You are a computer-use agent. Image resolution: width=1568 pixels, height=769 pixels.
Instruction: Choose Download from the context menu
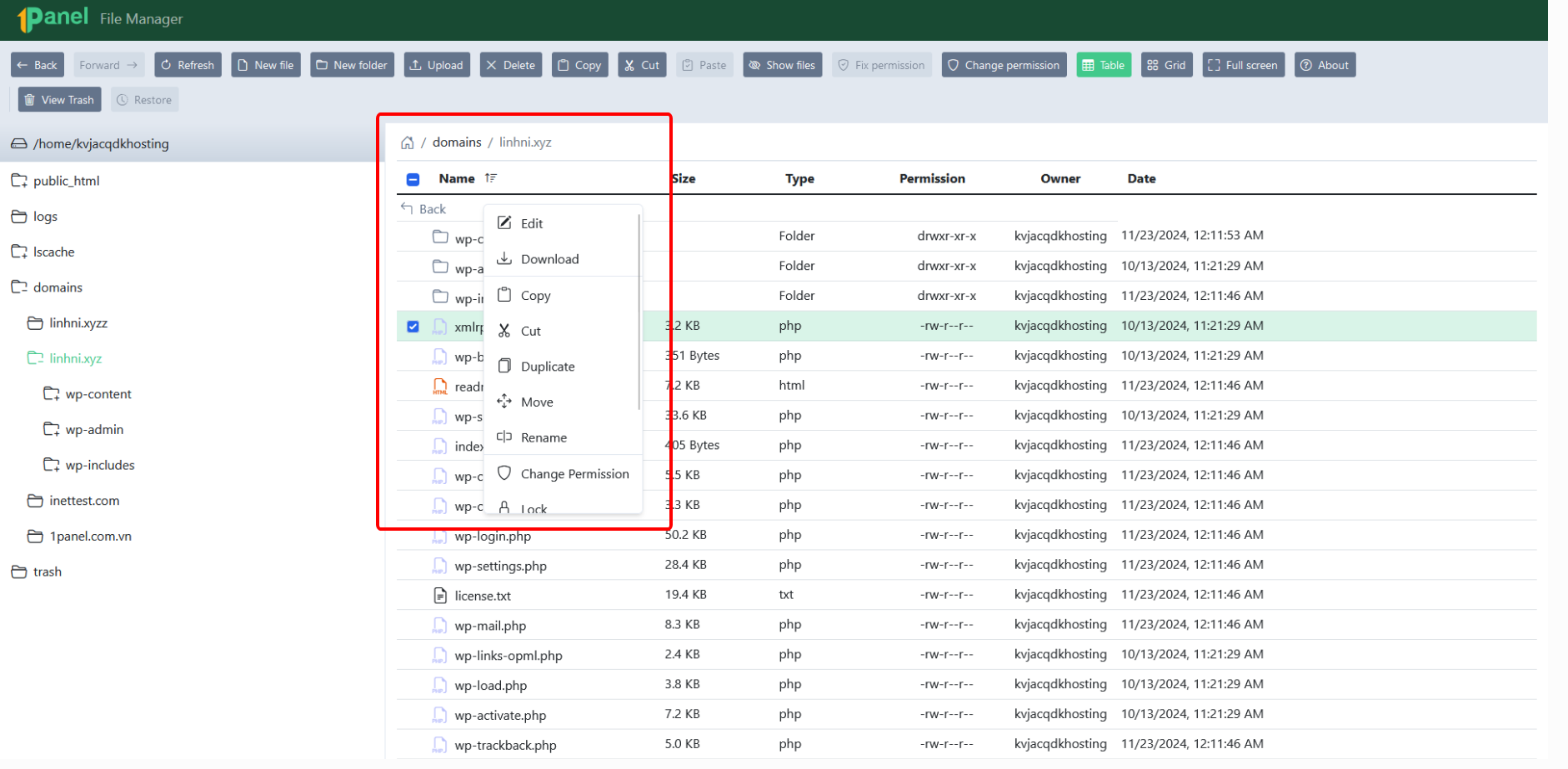pos(563,259)
